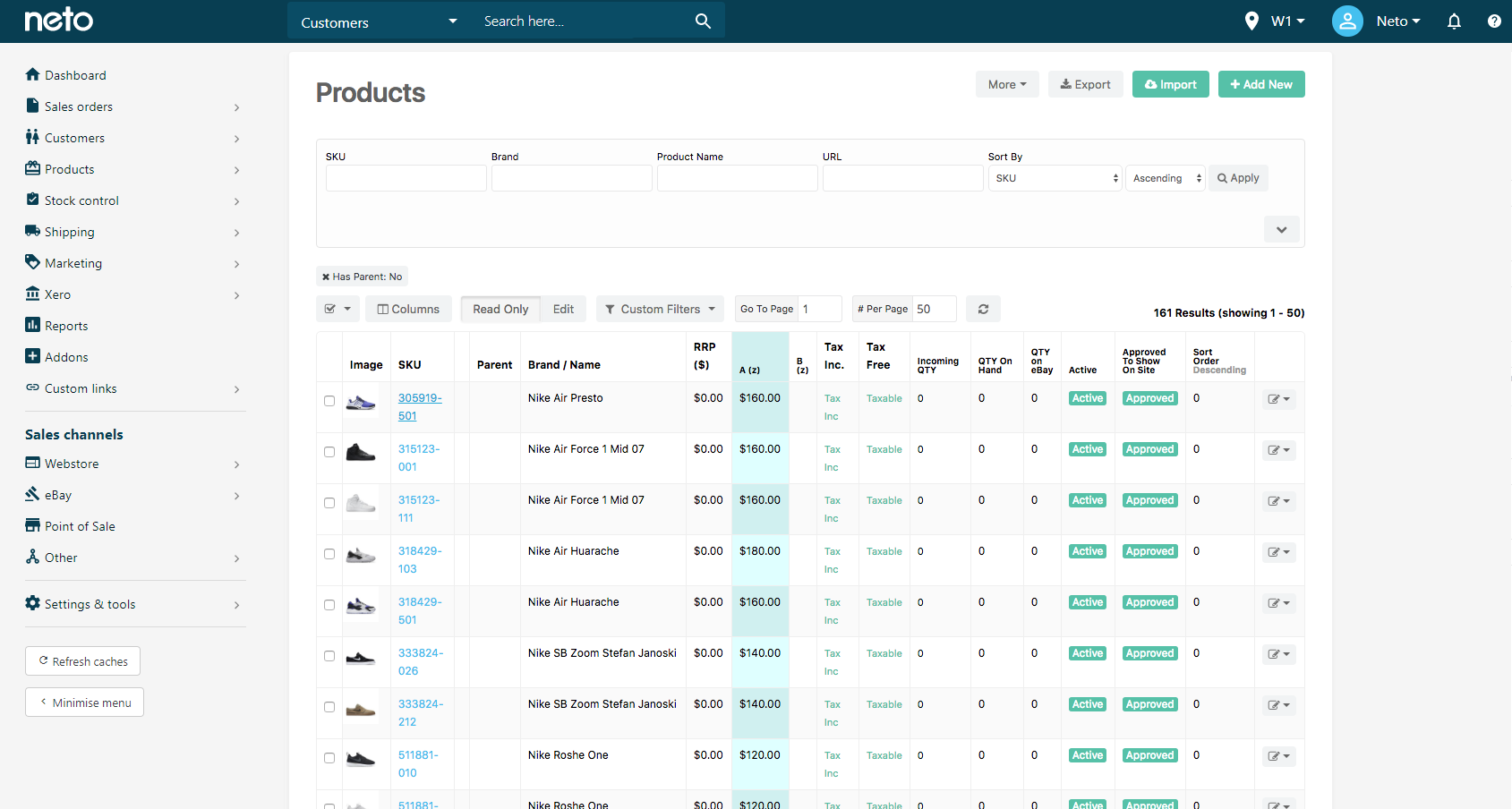Expand the Sales orders menu
The image size is (1512, 809).
coord(236,107)
